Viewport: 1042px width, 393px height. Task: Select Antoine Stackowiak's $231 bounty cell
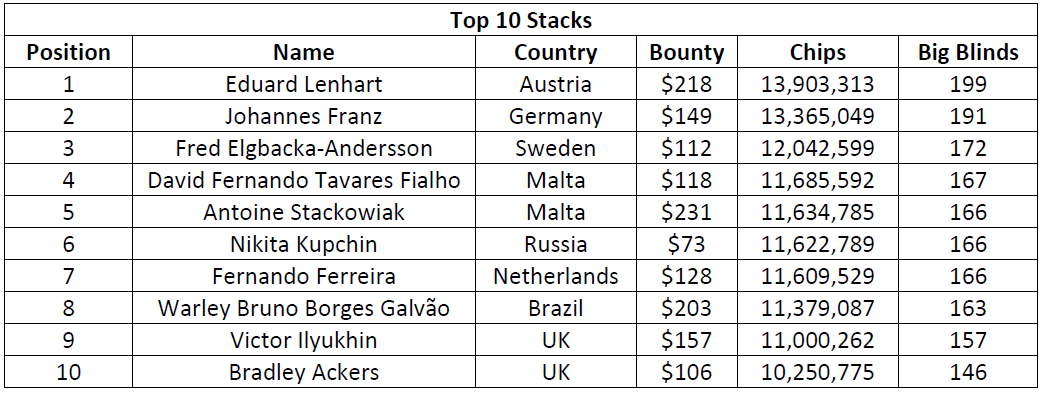click(686, 212)
